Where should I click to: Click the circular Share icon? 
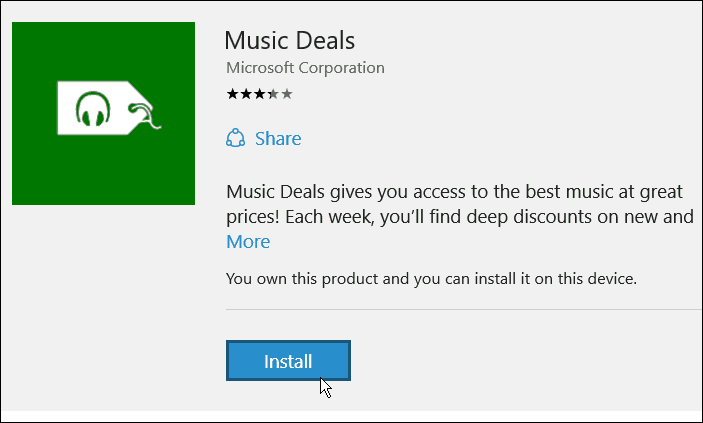[235, 138]
